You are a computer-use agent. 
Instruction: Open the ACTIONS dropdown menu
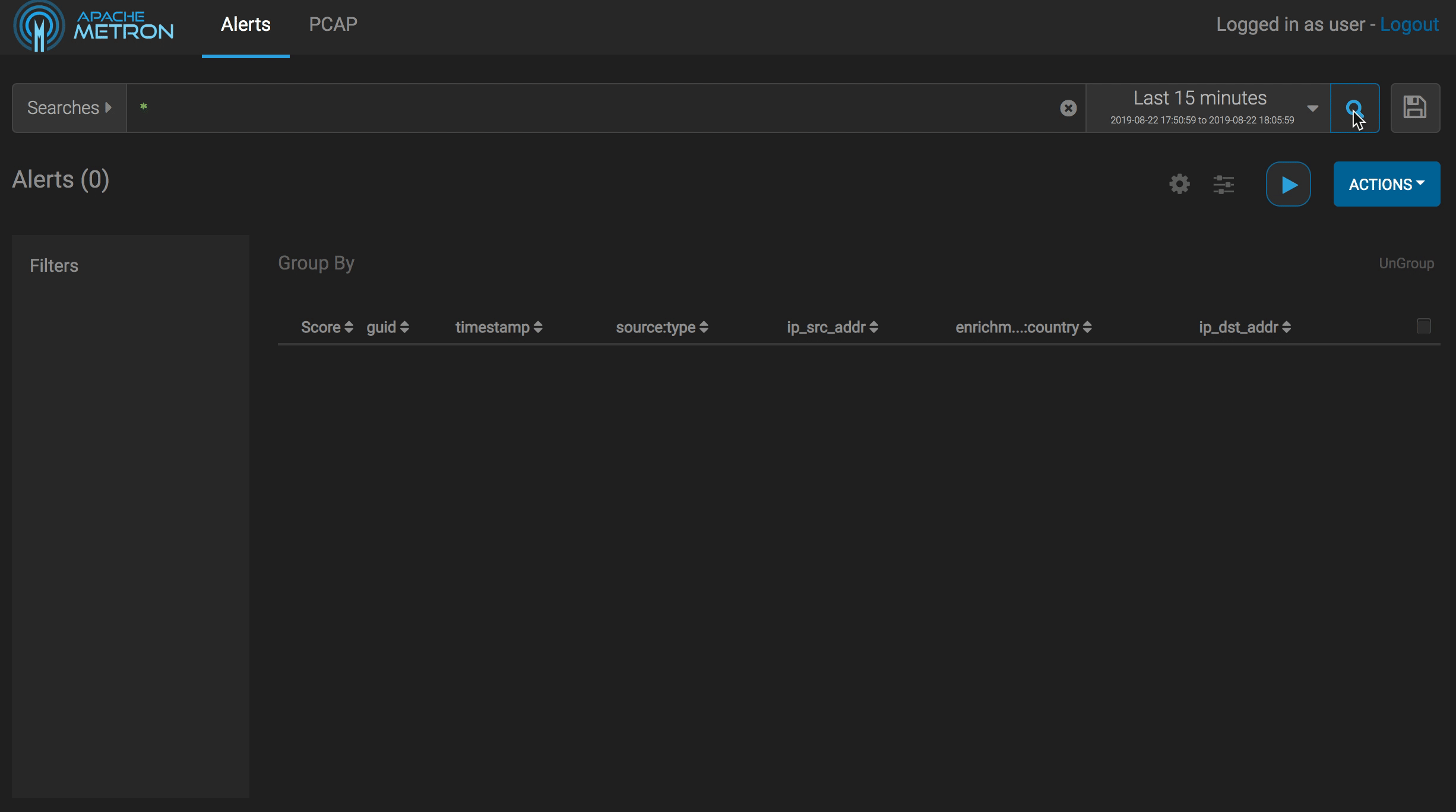(x=1386, y=184)
